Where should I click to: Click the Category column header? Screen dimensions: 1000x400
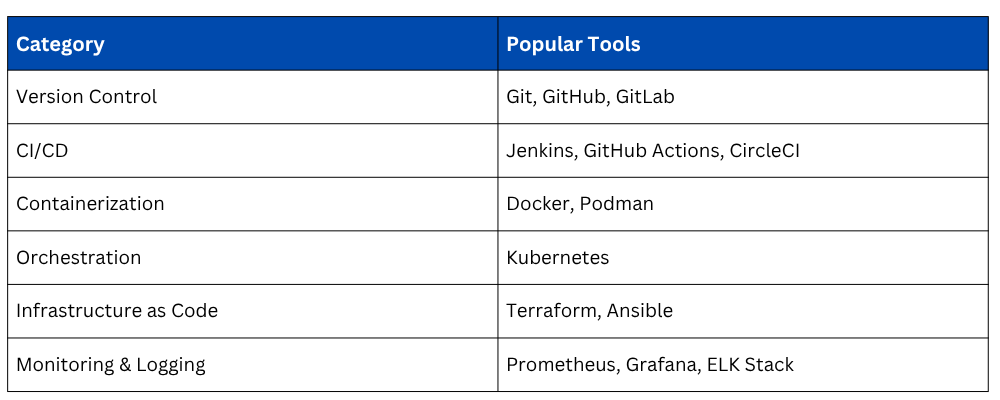[60, 44]
